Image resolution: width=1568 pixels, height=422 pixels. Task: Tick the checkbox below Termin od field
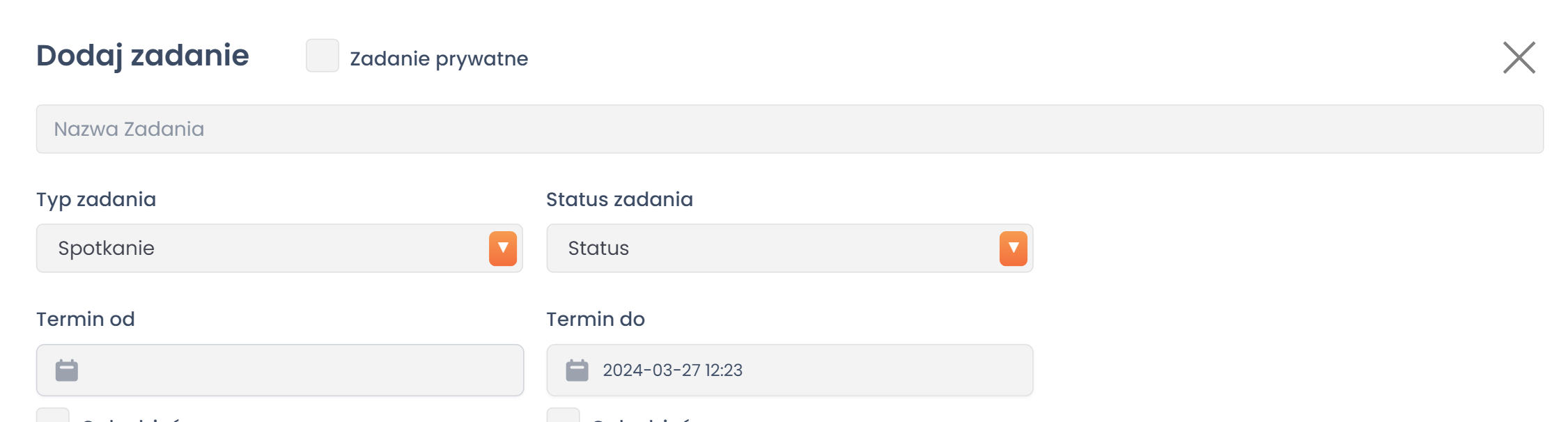click(x=53, y=416)
